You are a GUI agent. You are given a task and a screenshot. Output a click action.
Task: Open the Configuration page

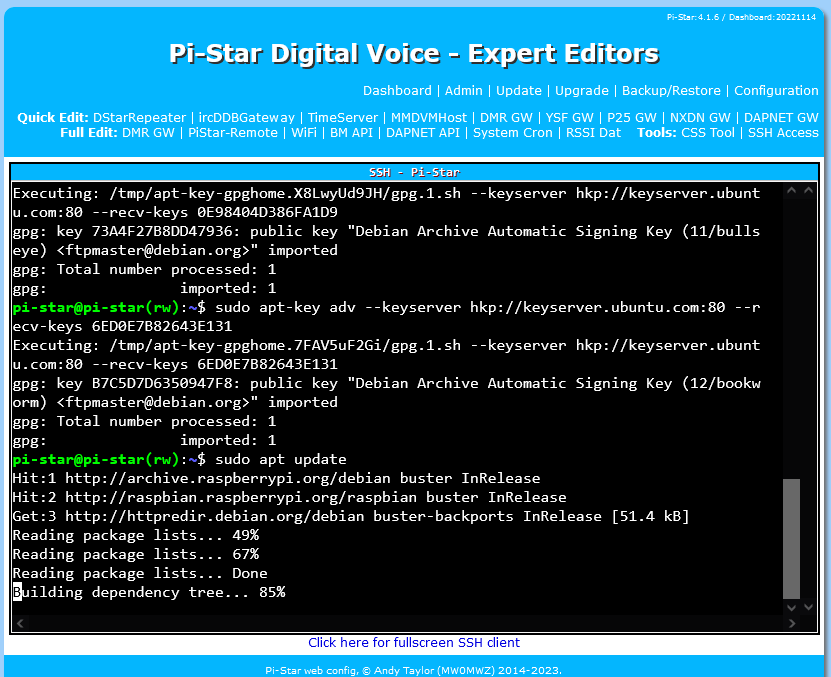click(x=776, y=91)
